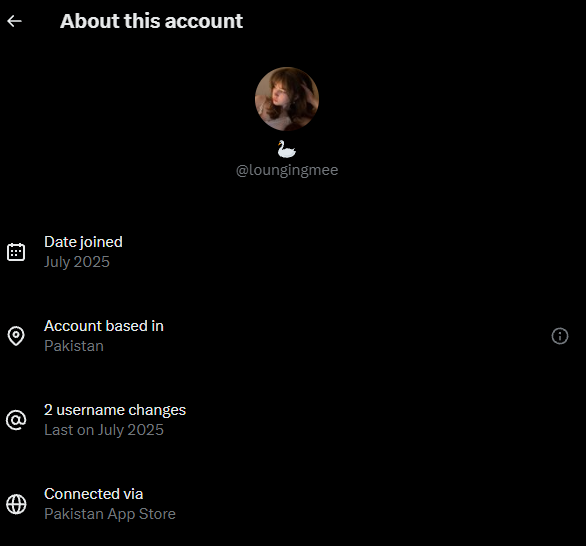The image size is (586, 546).
Task: Open the circular profile picture
Action: point(287,99)
